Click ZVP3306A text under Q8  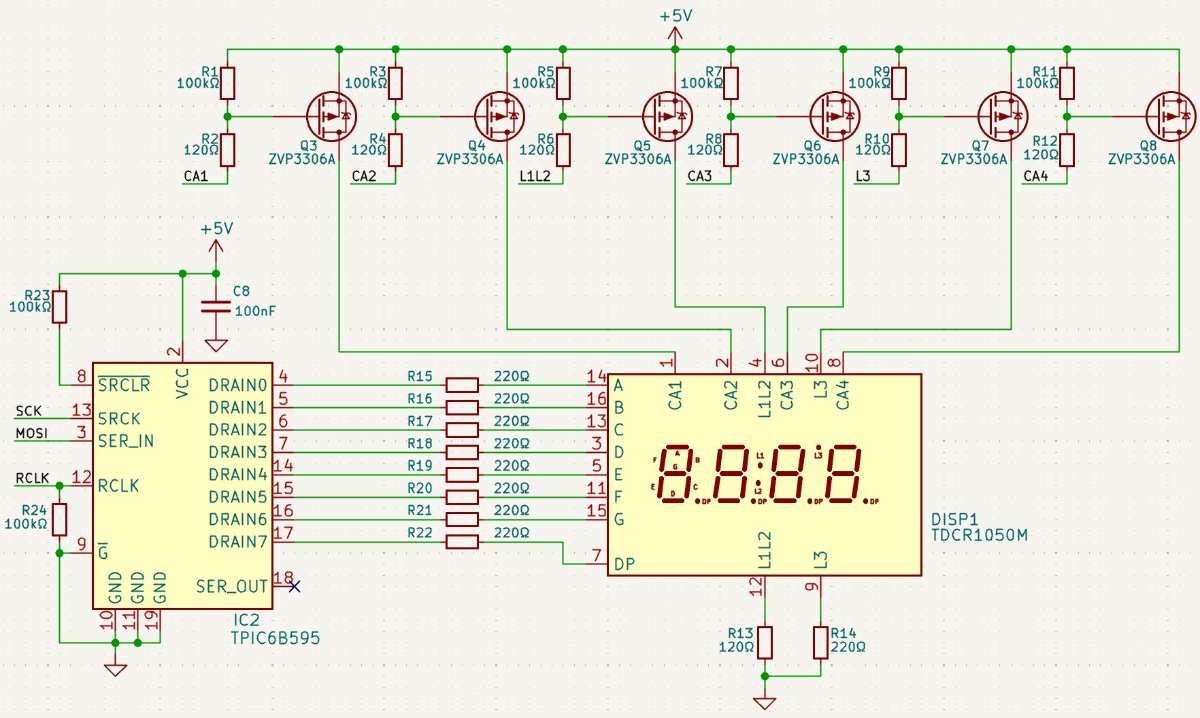click(x=1141, y=158)
